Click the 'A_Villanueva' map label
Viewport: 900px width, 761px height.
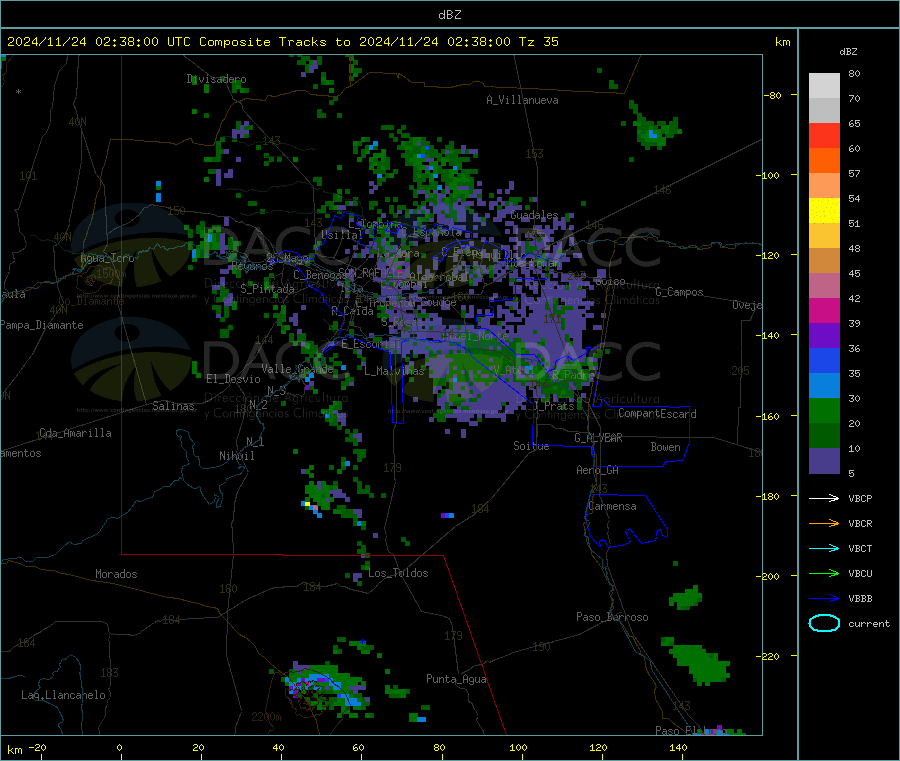click(522, 100)
